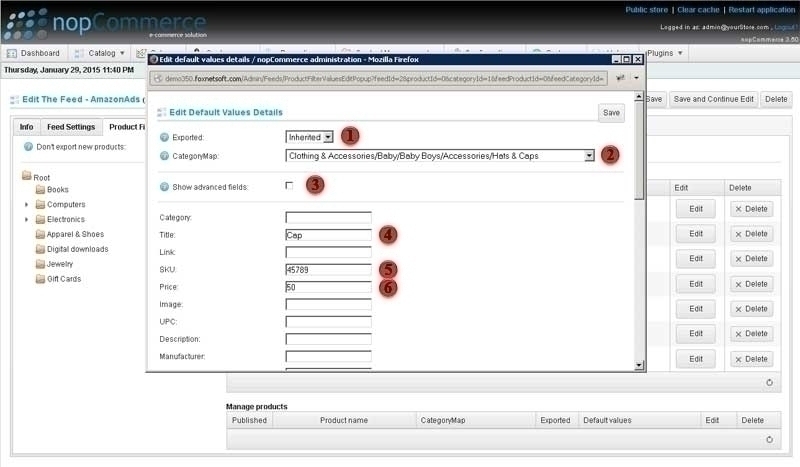Refresh the Manage products grid

click(769, 439)
